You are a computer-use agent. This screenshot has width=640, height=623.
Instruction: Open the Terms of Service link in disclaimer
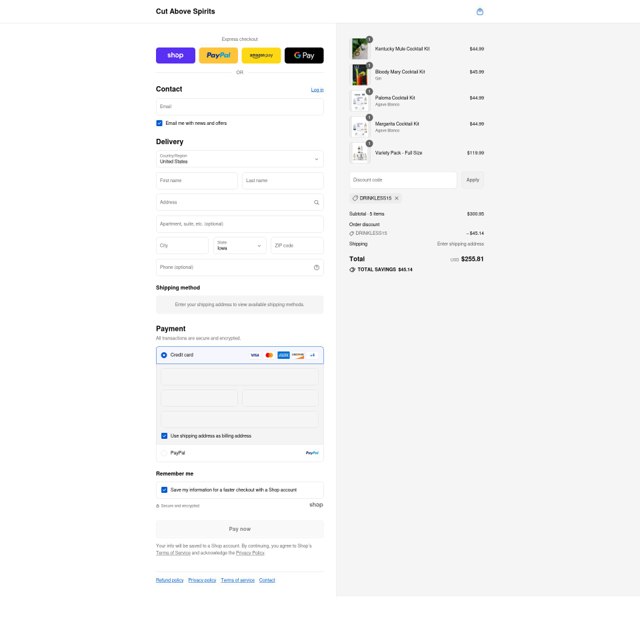point(173,553)
